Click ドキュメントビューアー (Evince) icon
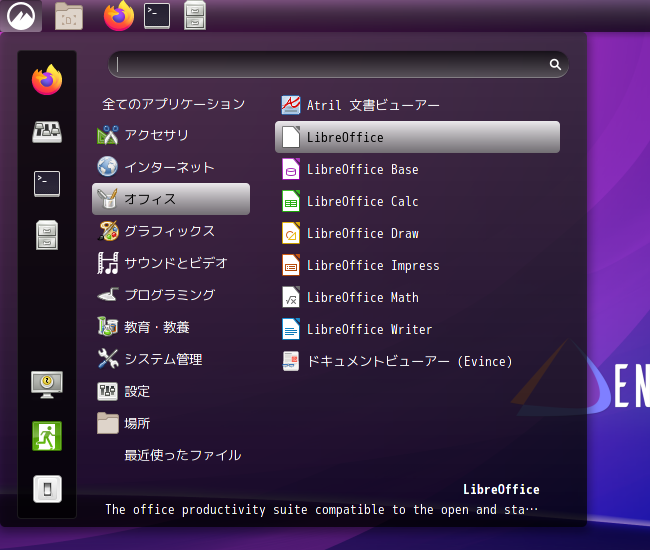Viewport: 650px width, 550px height. 291,361
